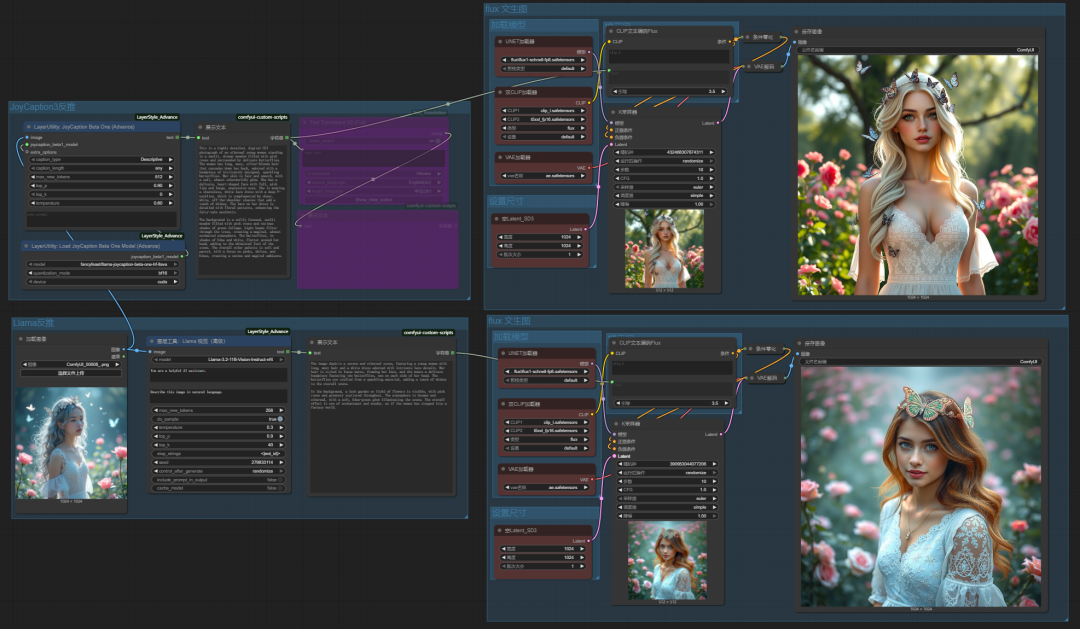The image size is (1080, 629).
Task: Increase max_new_tokens 512 with right arrow
Action: 171,177
